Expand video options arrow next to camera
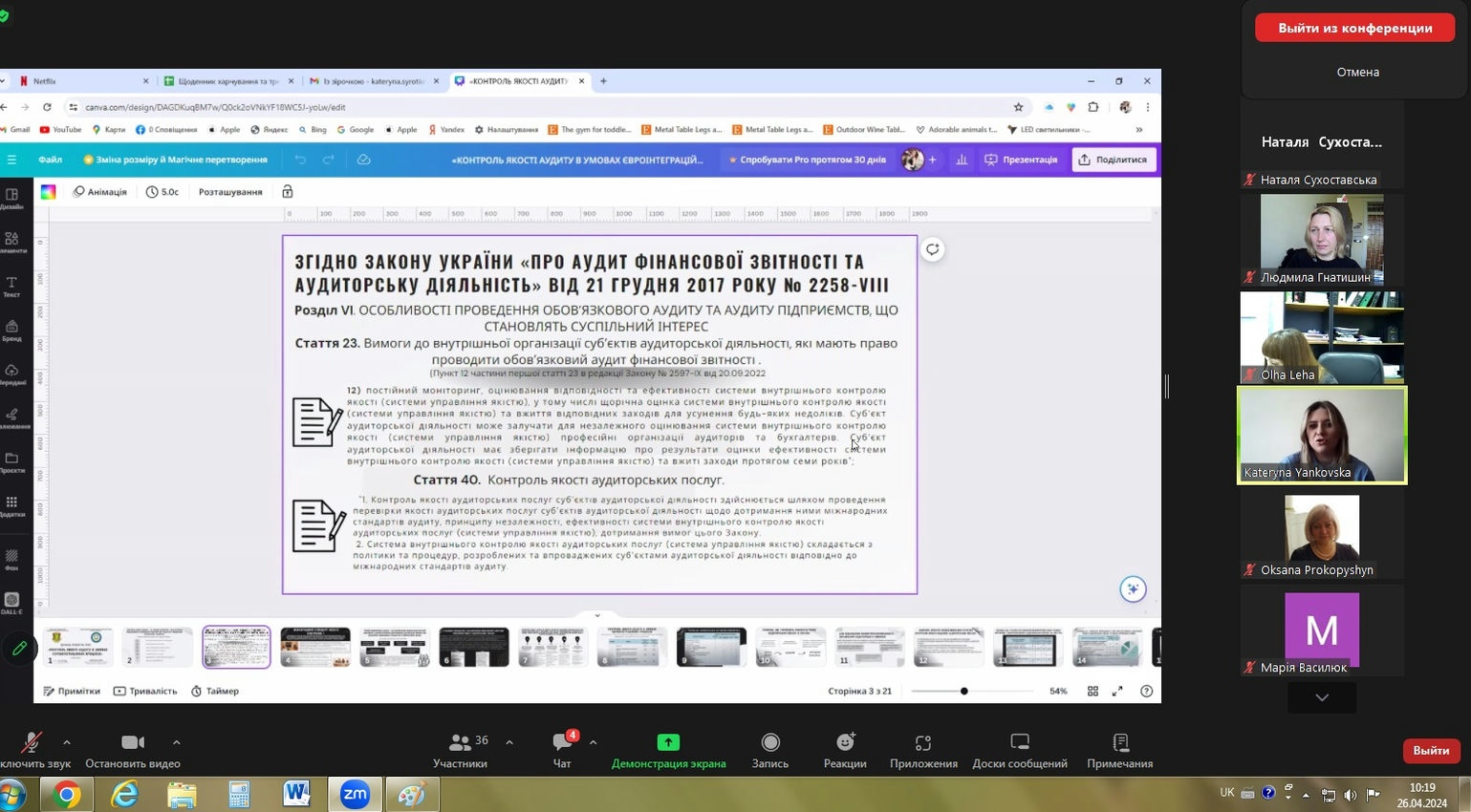The width and height of the screenshot is (1471, 812). 177,742
